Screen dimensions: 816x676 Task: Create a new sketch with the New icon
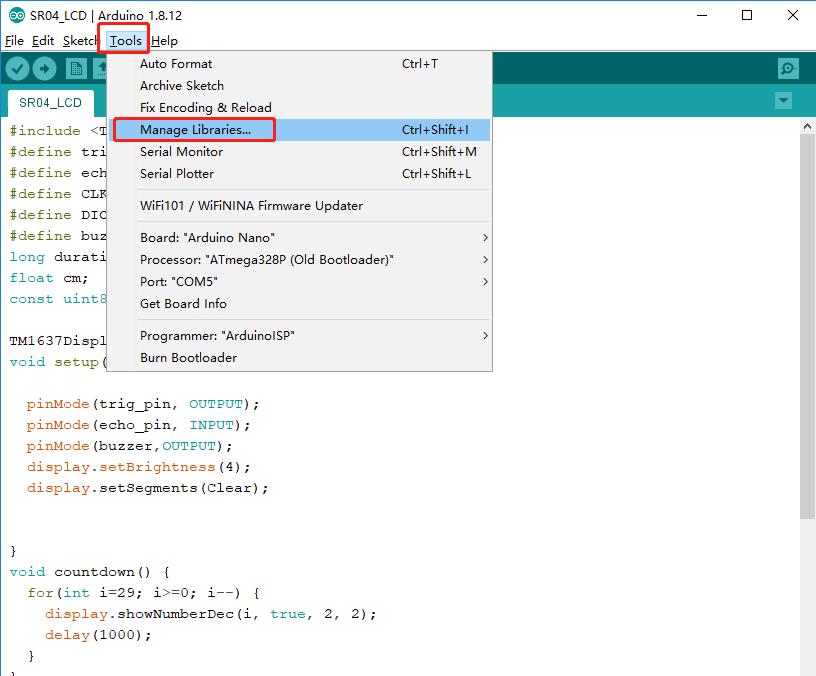pos(76,68)
